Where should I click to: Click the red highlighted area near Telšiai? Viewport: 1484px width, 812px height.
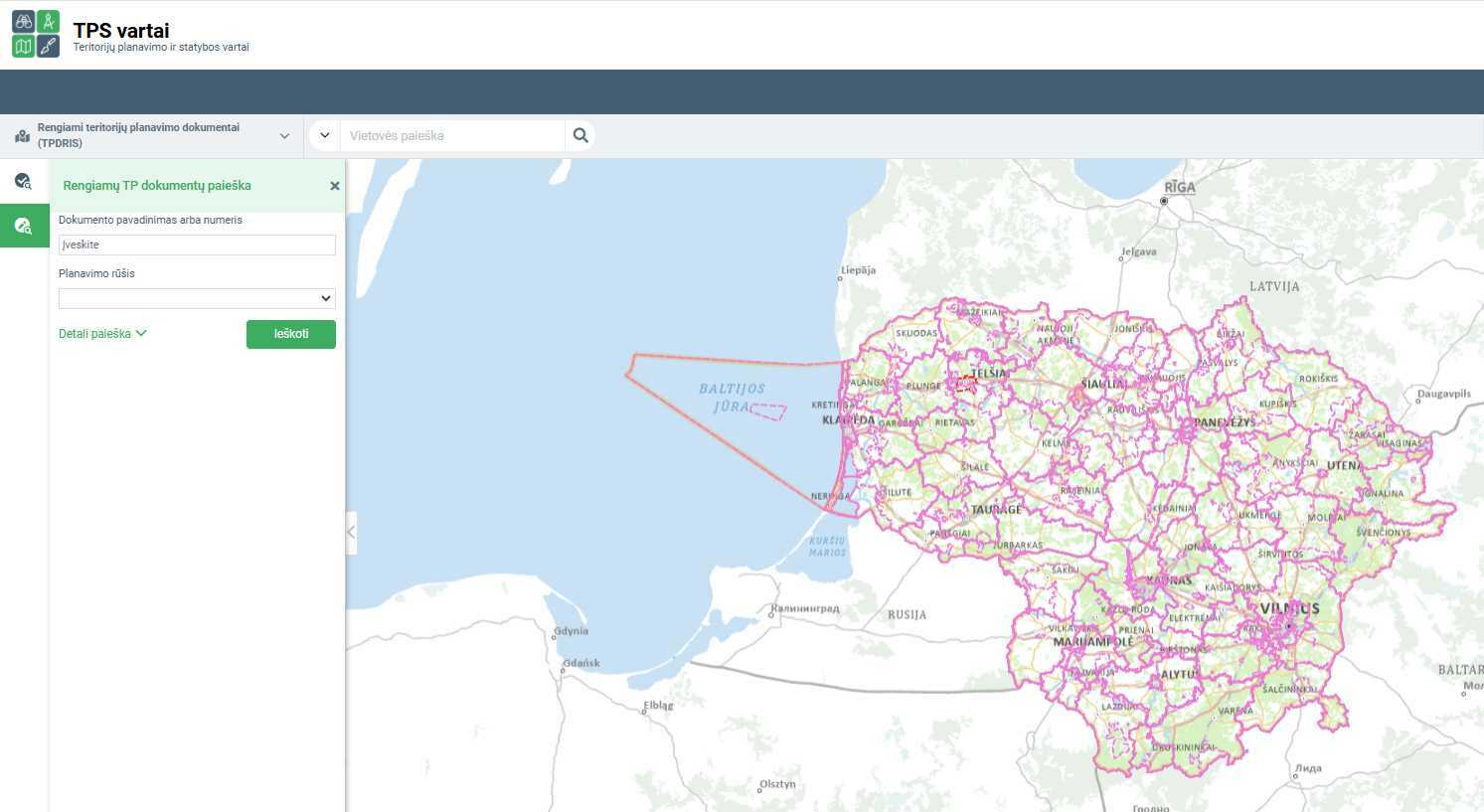click(965, 384)
